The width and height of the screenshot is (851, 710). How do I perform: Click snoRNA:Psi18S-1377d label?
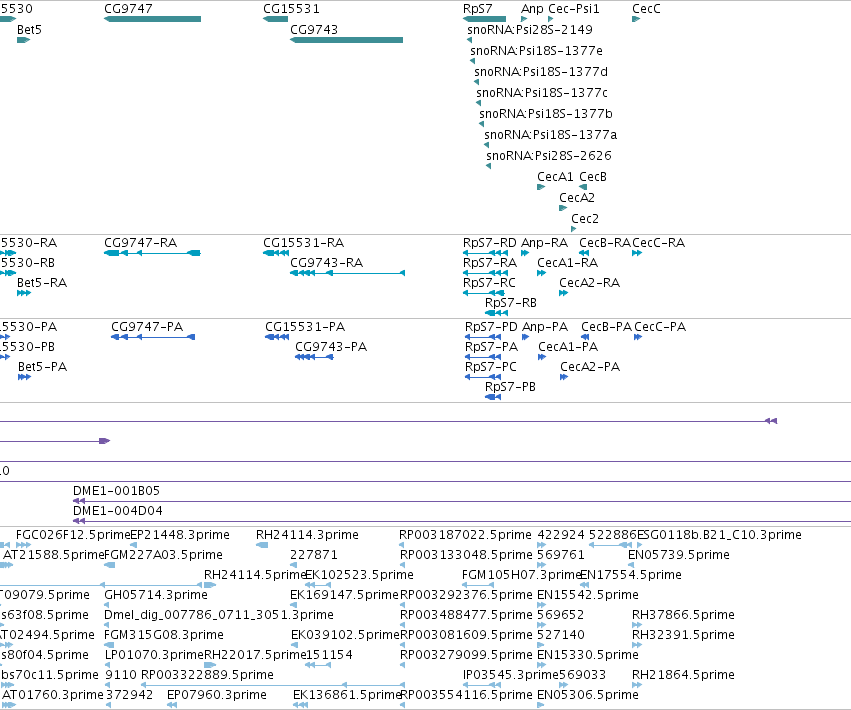click(541, 72)
